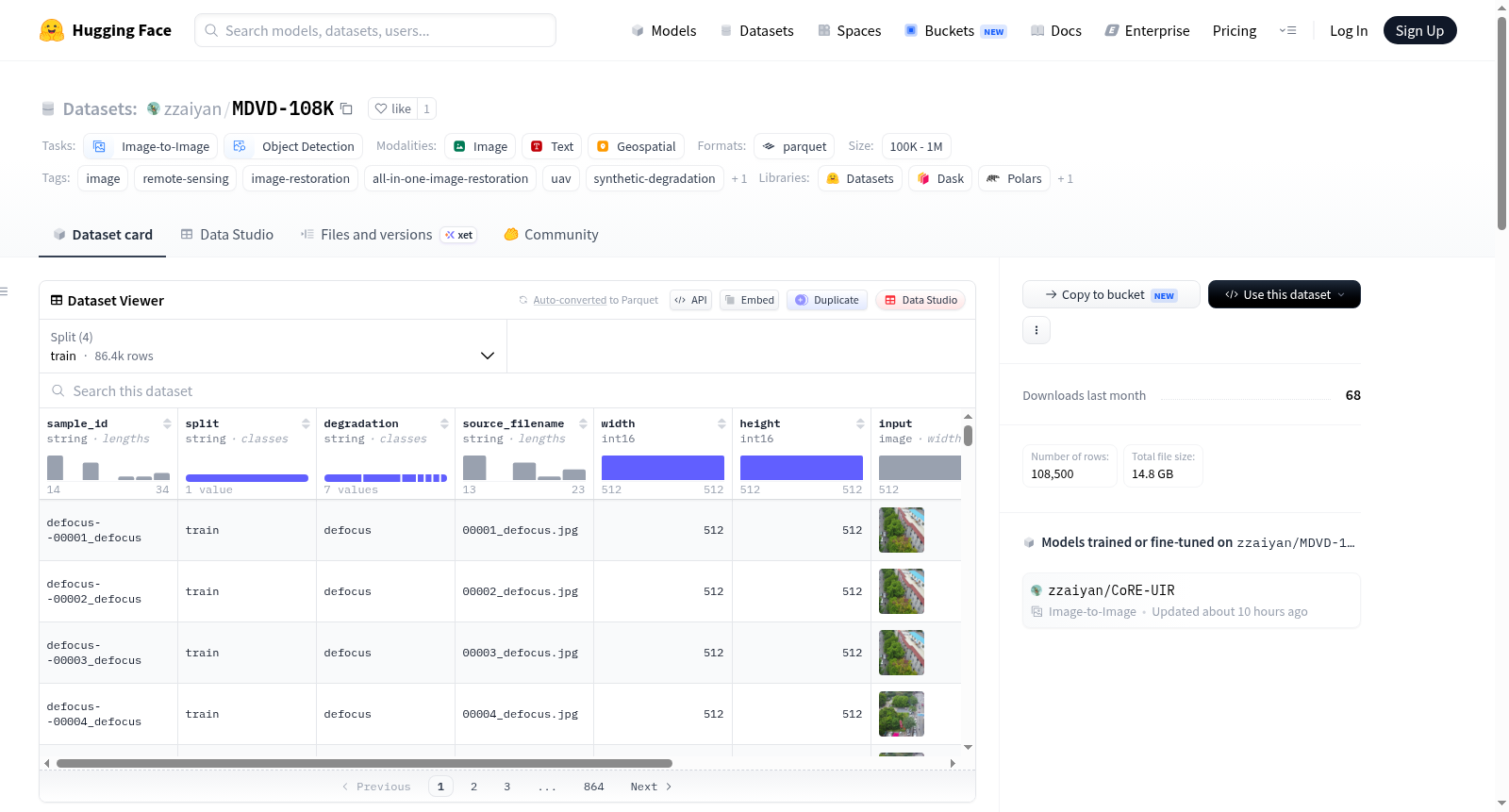This screenshot has height=812, width=1509.
Task: Open the navigation overflow menu icon
Action: click(1287, 30)
